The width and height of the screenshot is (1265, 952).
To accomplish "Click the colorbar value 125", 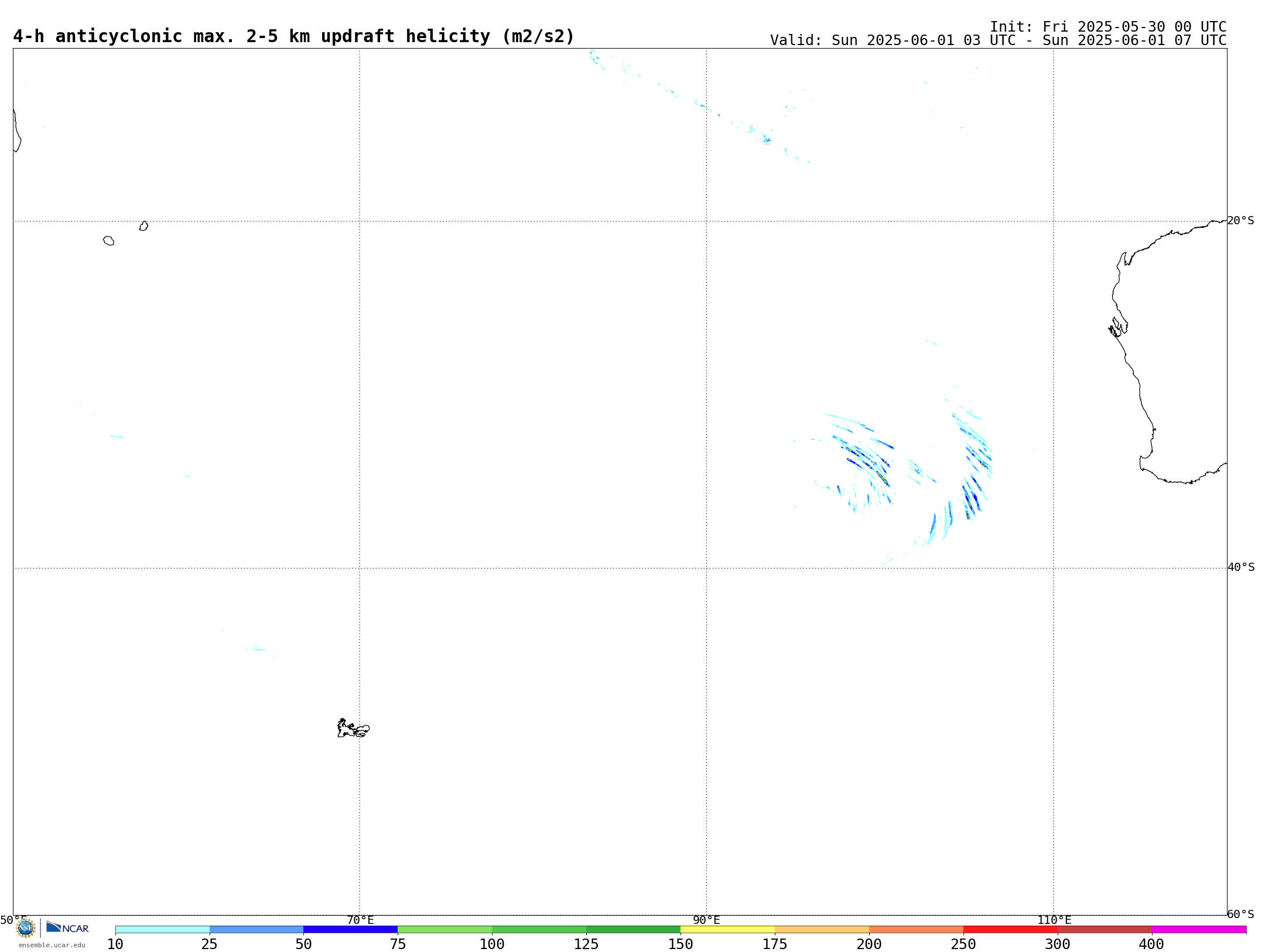I will click(586, 944).
